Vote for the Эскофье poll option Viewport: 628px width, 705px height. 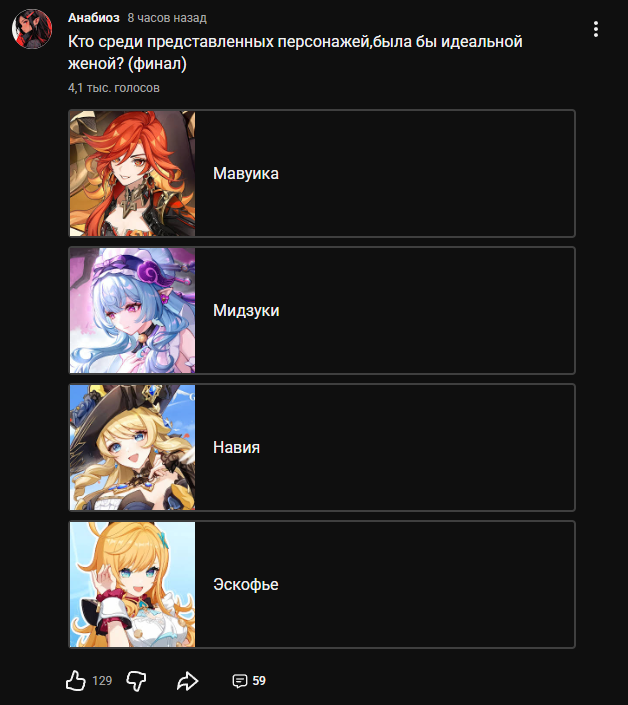tap(322, 585)
